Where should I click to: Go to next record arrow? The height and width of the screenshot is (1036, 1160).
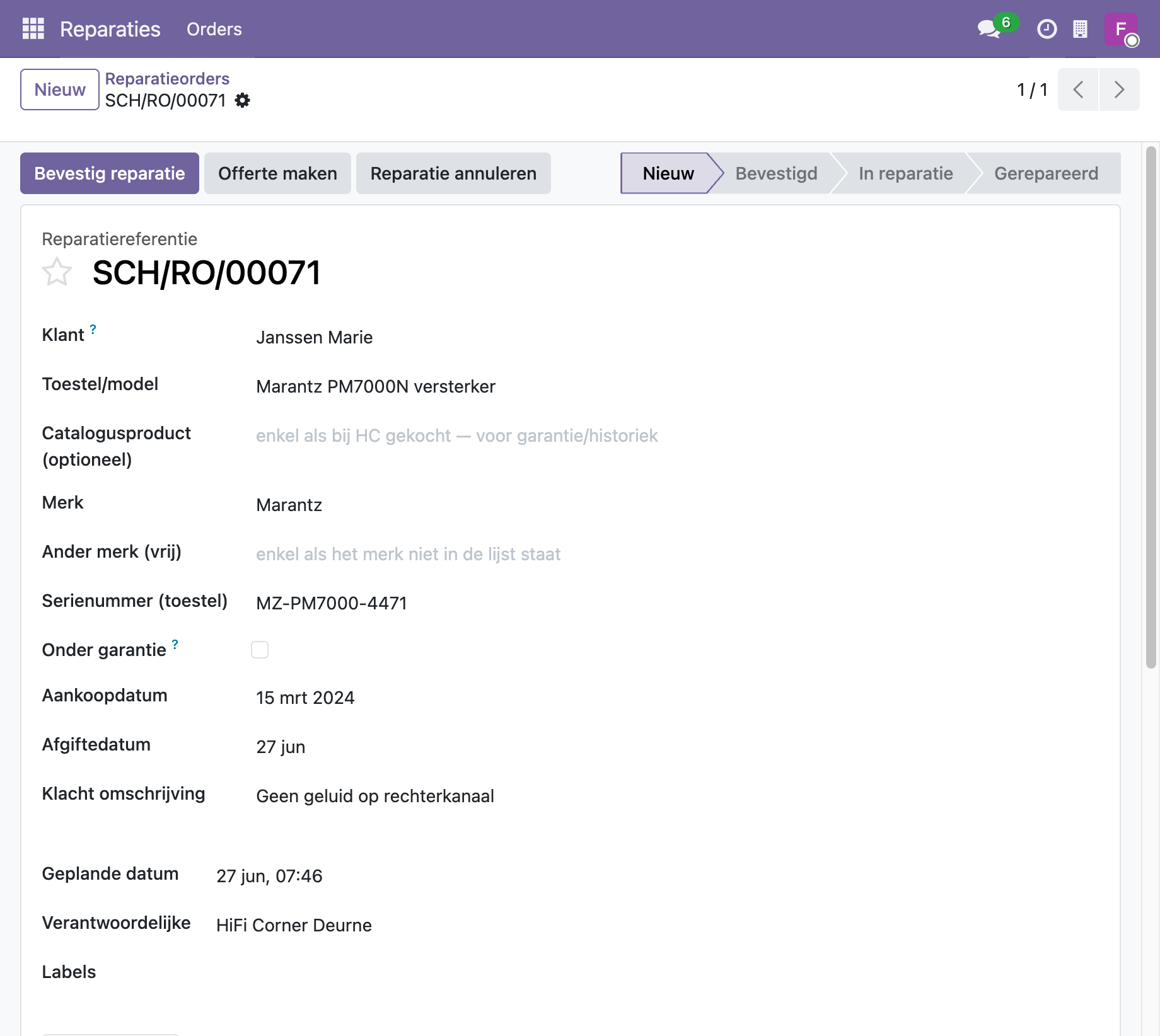click(1119, 89)
